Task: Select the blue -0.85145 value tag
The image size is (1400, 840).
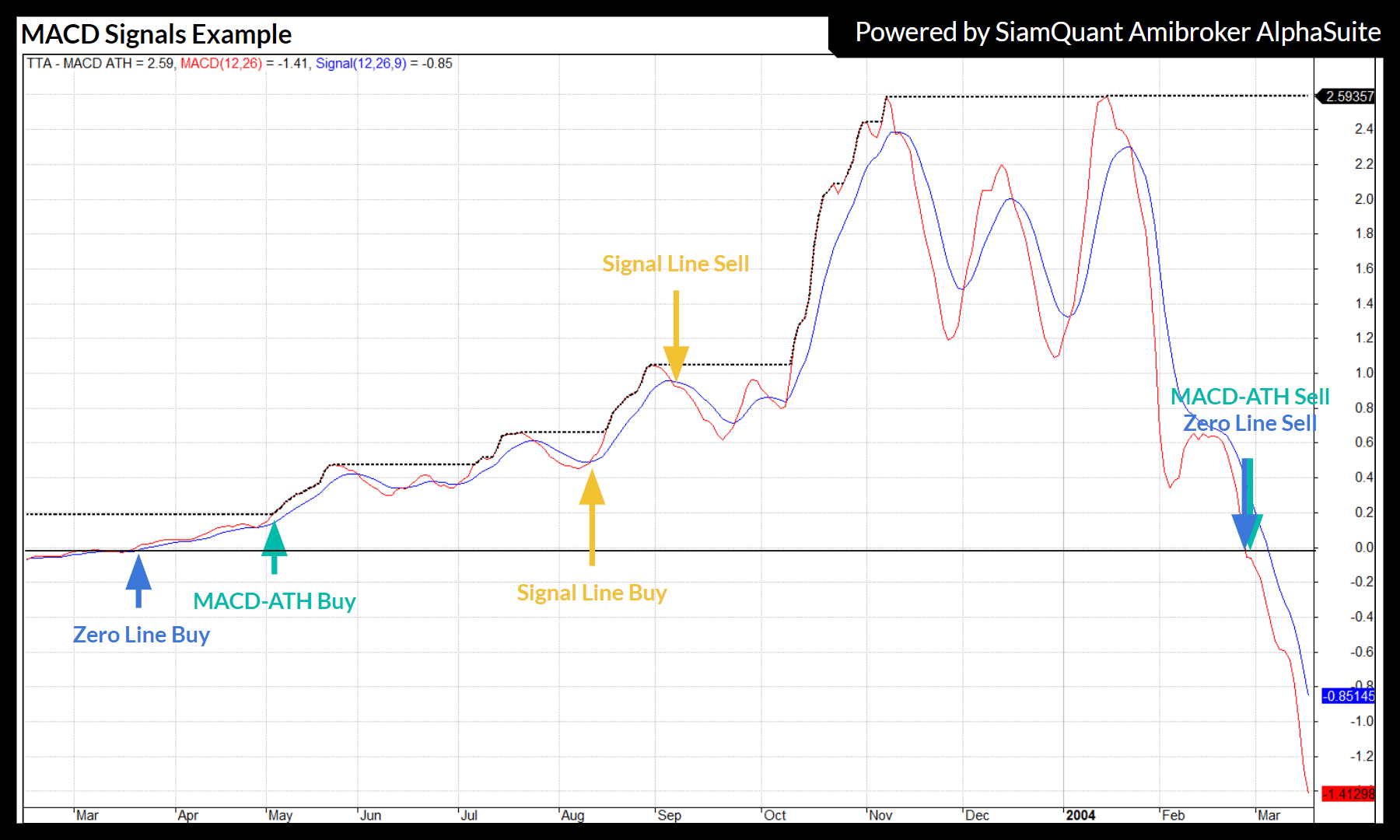Action: coord(1348,696)
